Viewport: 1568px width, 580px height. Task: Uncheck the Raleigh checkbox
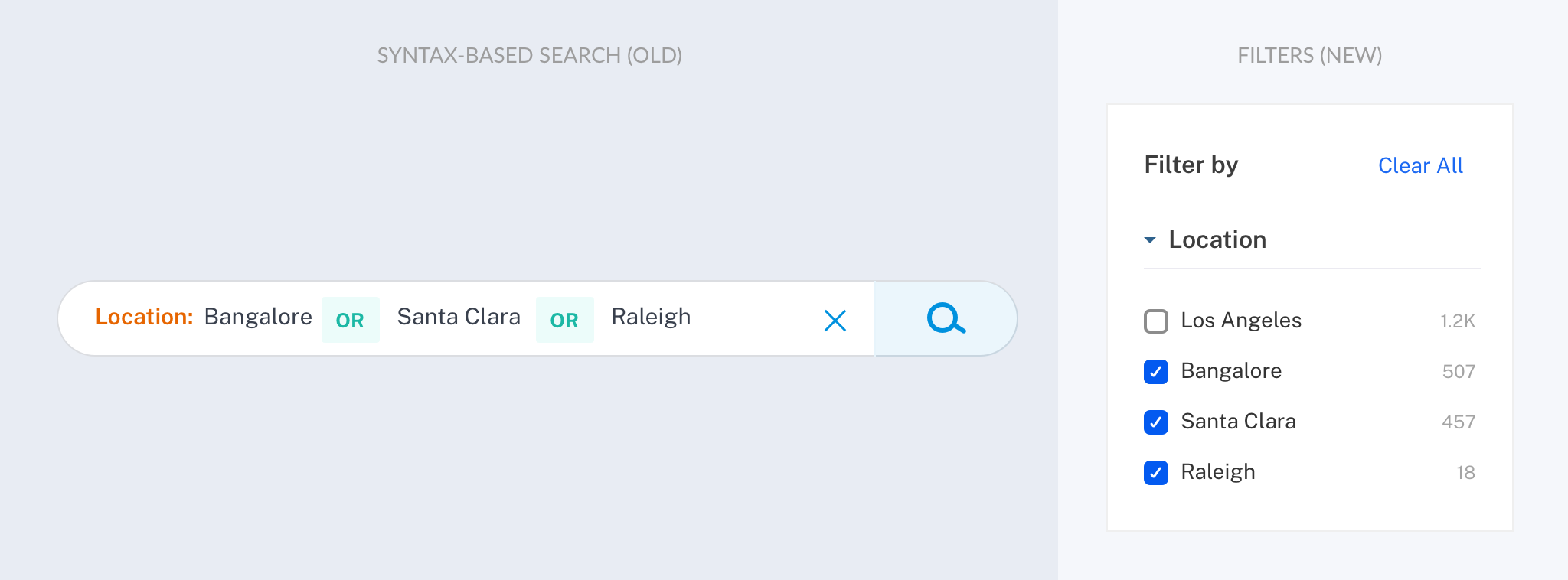point(1155,472)
